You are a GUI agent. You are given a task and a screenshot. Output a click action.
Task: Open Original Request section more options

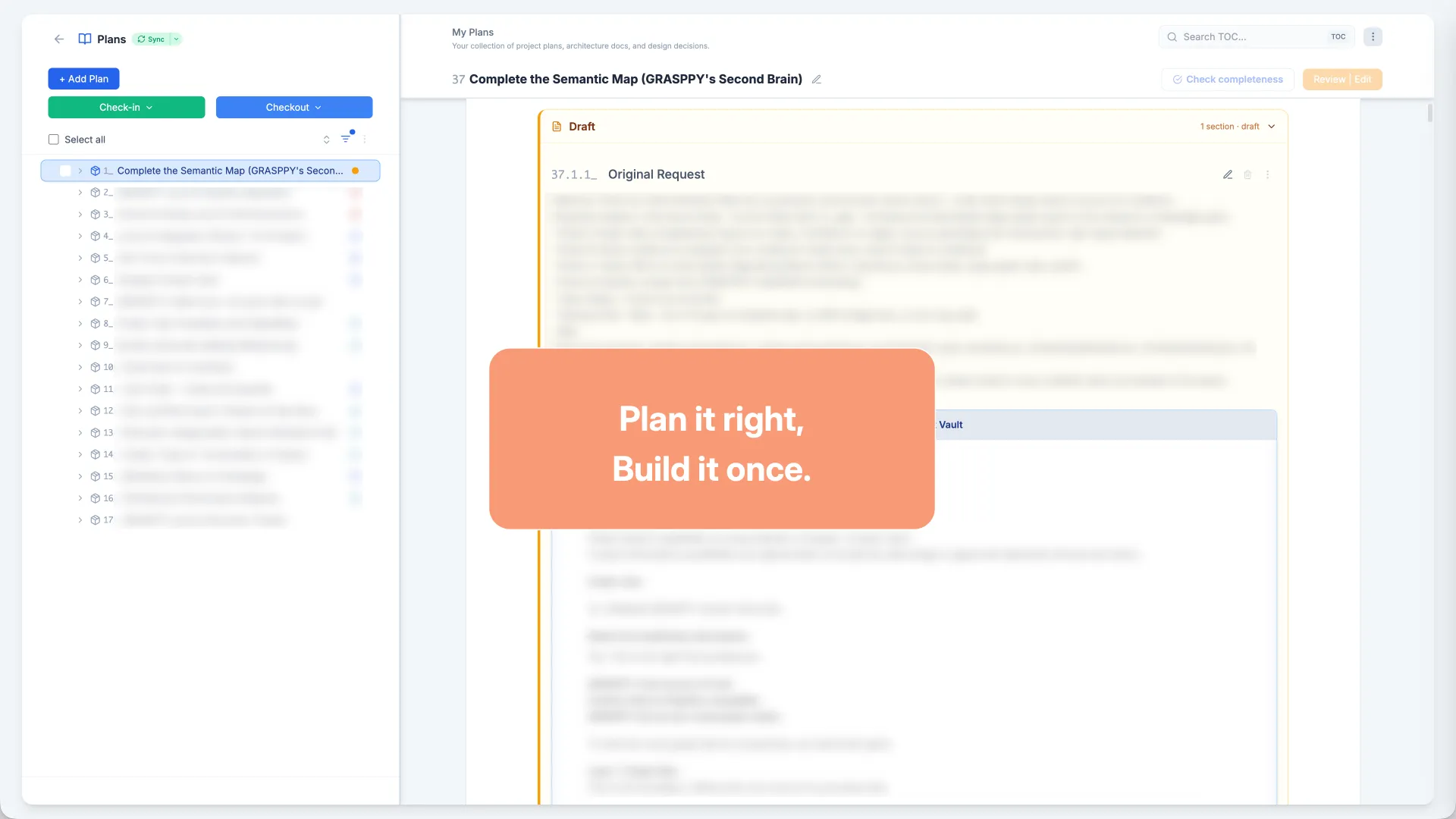1267,174
